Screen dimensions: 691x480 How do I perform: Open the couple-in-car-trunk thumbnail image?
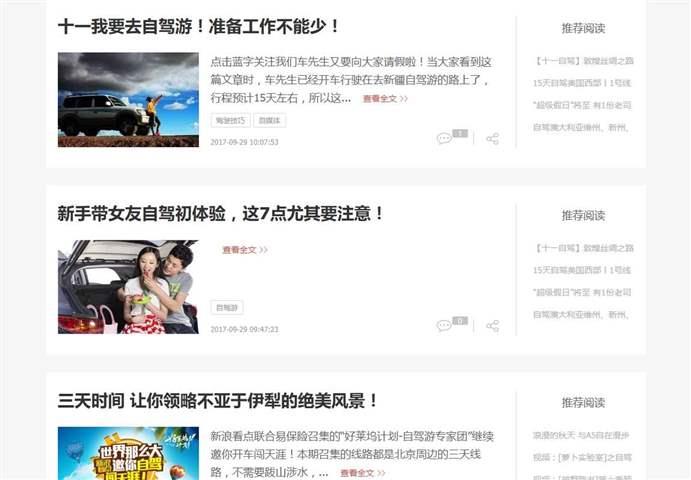[128, 286]
